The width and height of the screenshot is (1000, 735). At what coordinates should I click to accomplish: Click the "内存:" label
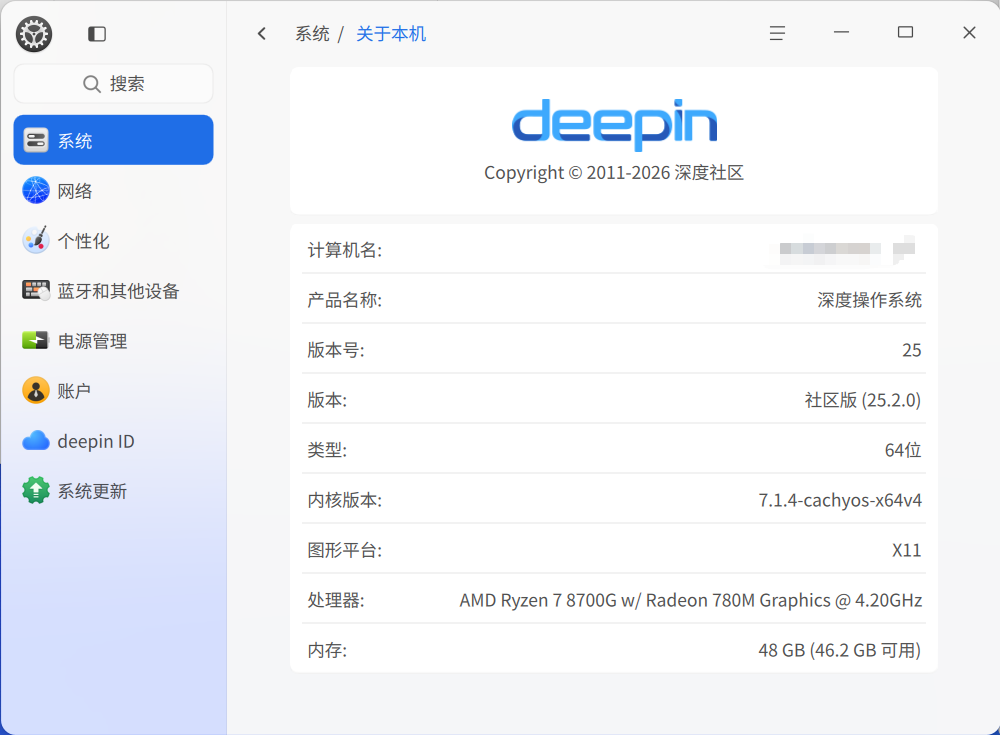click(x=327, y=650)
